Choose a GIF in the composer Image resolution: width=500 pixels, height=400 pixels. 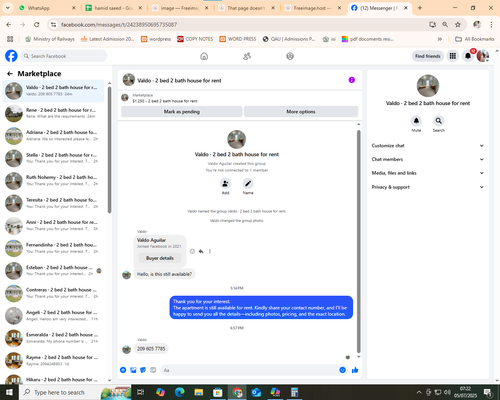pyautogui.click(x=153, y=370)
